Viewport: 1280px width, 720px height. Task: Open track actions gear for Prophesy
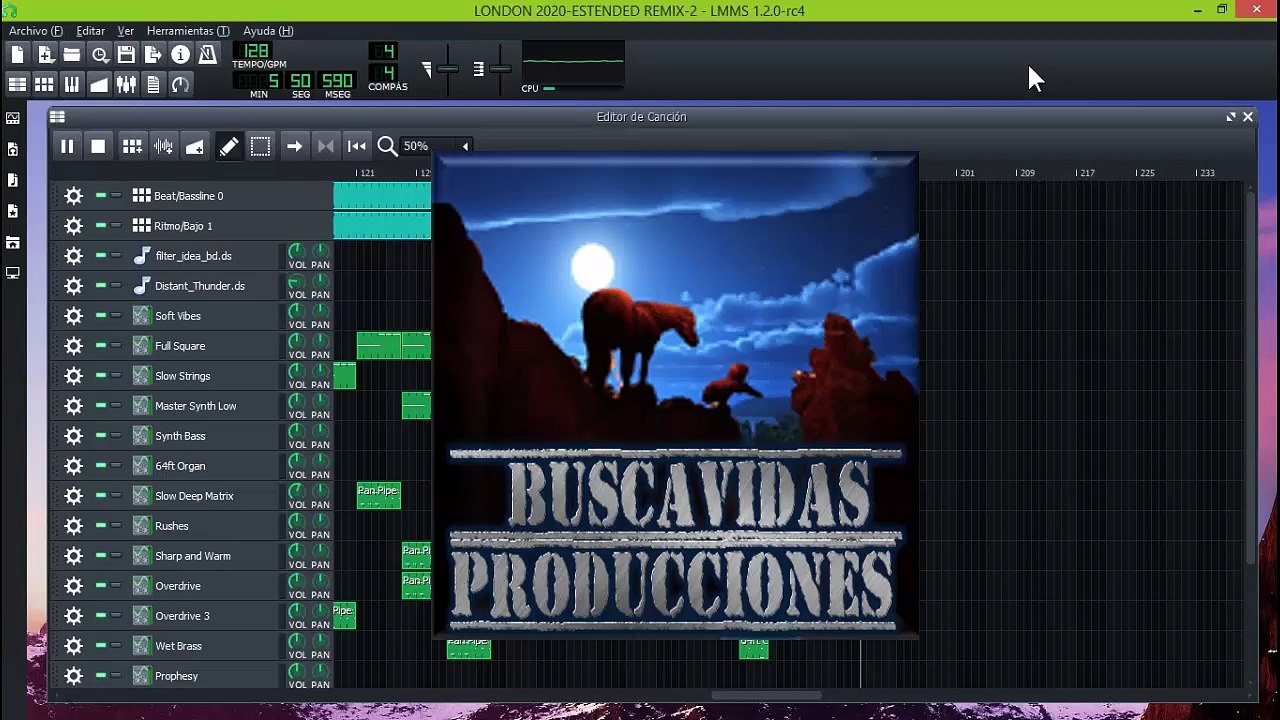click(x=73, y=676)
